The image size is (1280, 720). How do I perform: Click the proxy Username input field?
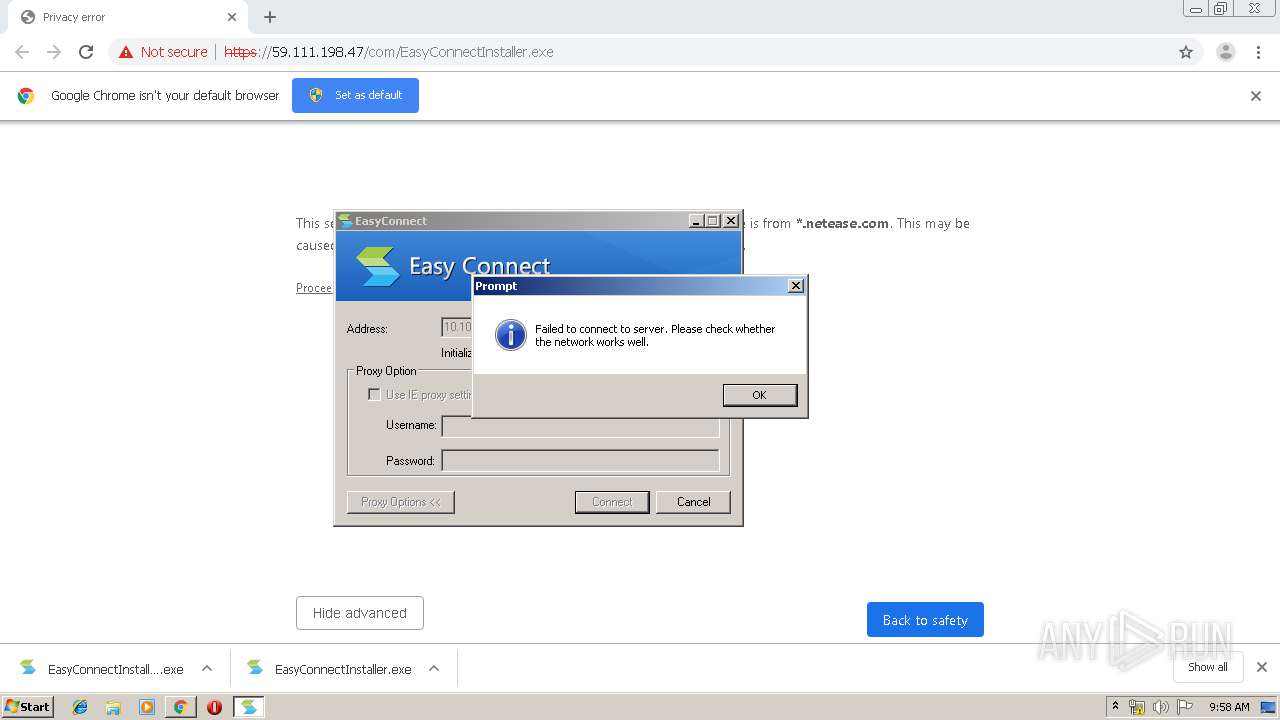coord(580,426)
